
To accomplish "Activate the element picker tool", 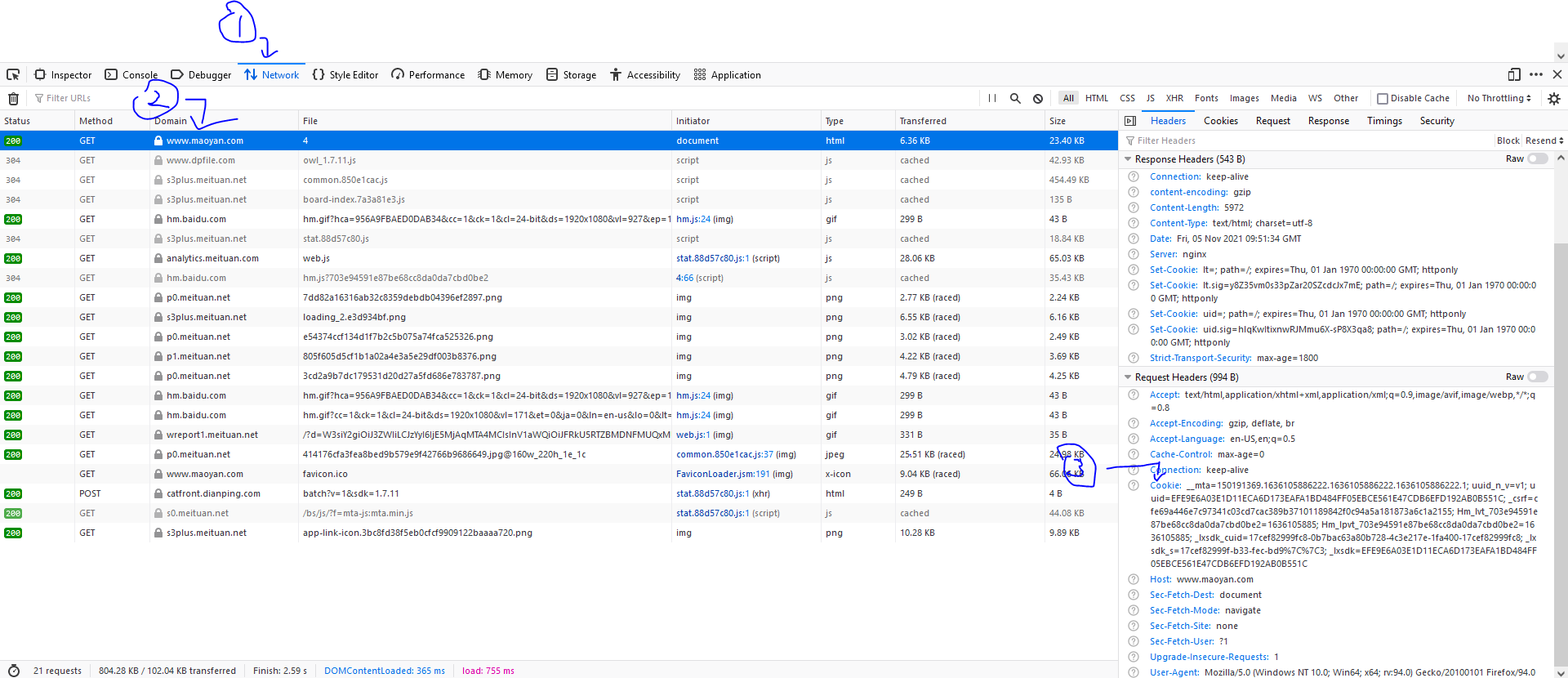I will pos(13,74).
